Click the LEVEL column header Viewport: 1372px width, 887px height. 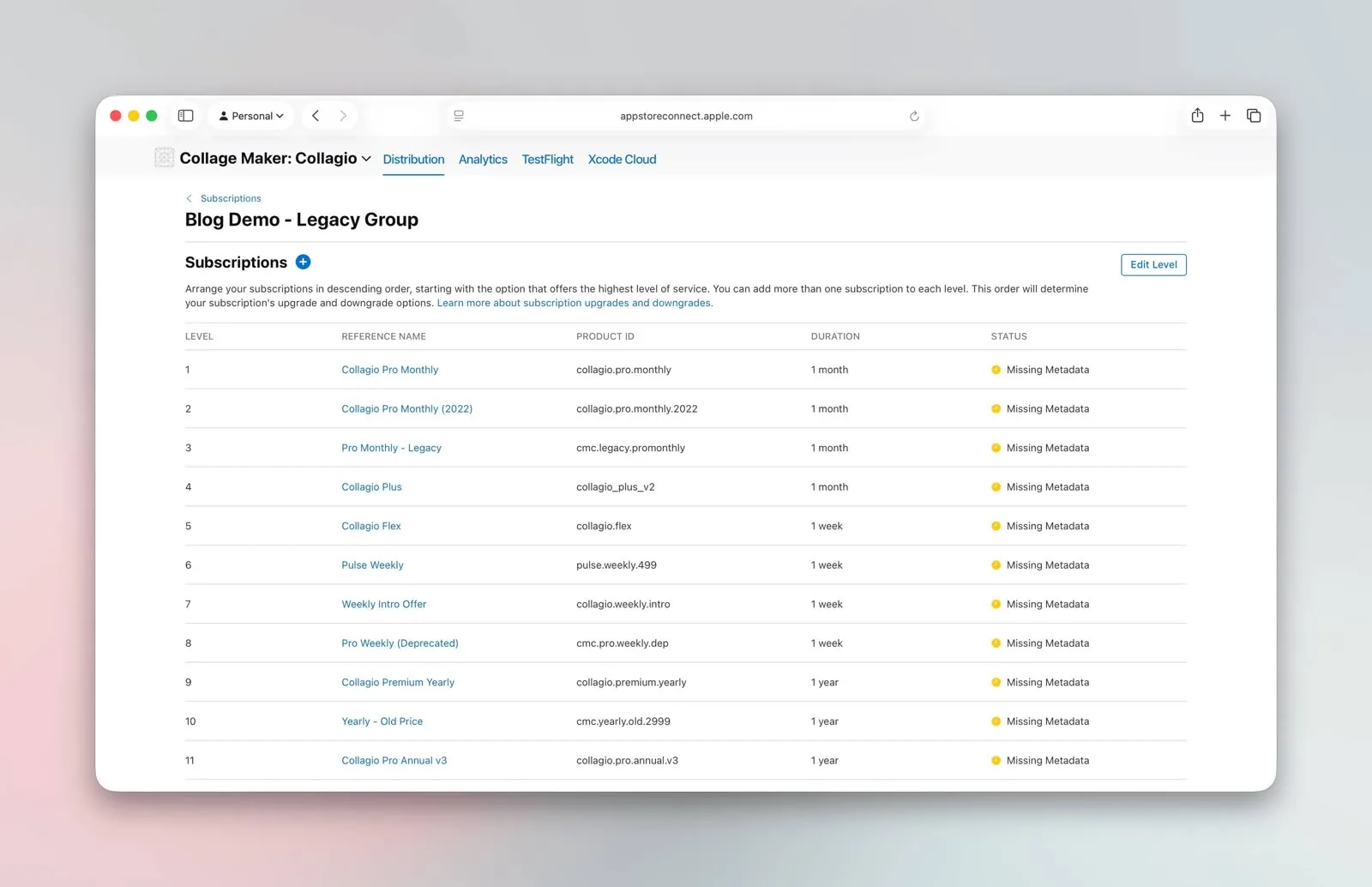(199, 336)
